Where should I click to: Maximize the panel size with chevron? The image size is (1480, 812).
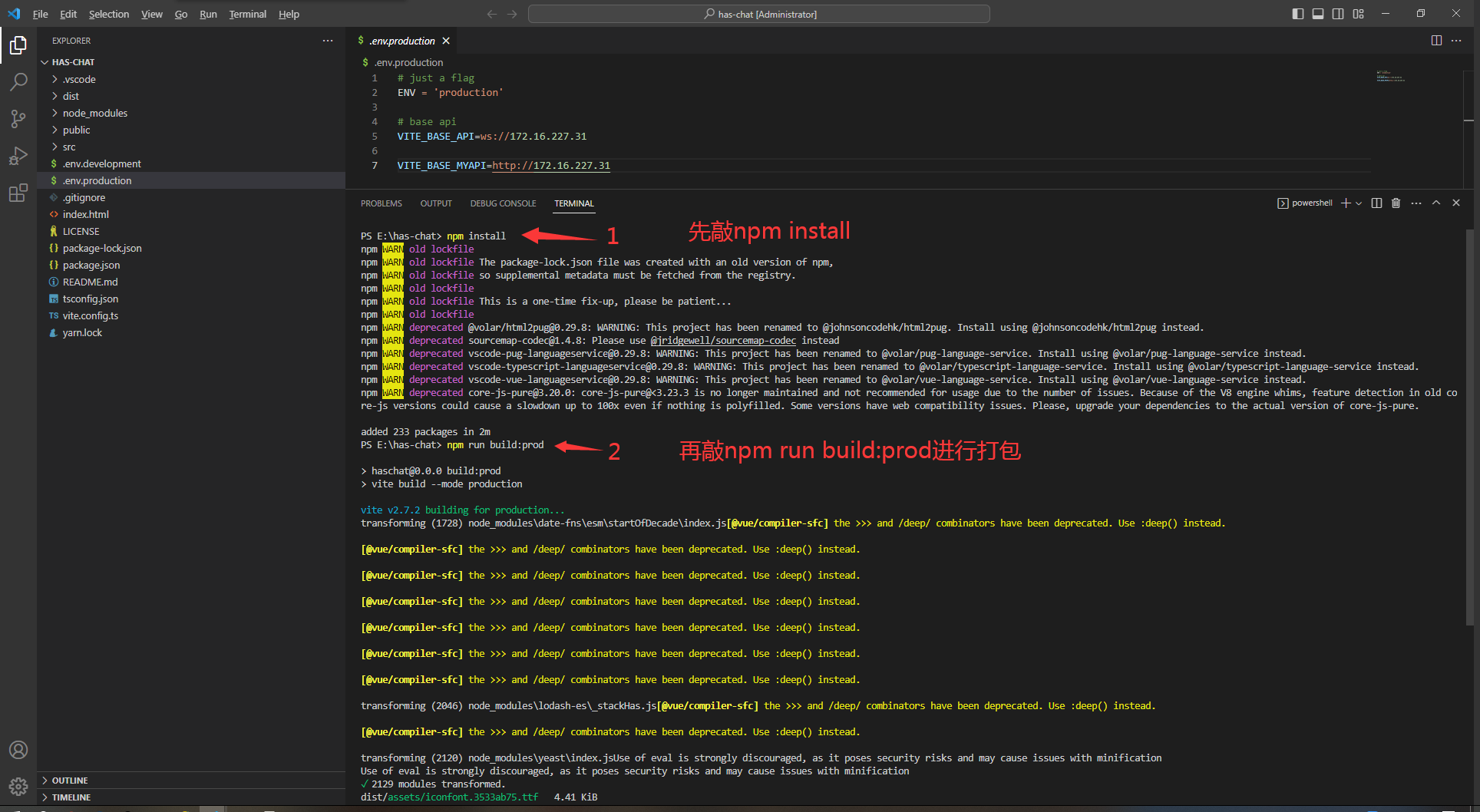(1436, 203)
